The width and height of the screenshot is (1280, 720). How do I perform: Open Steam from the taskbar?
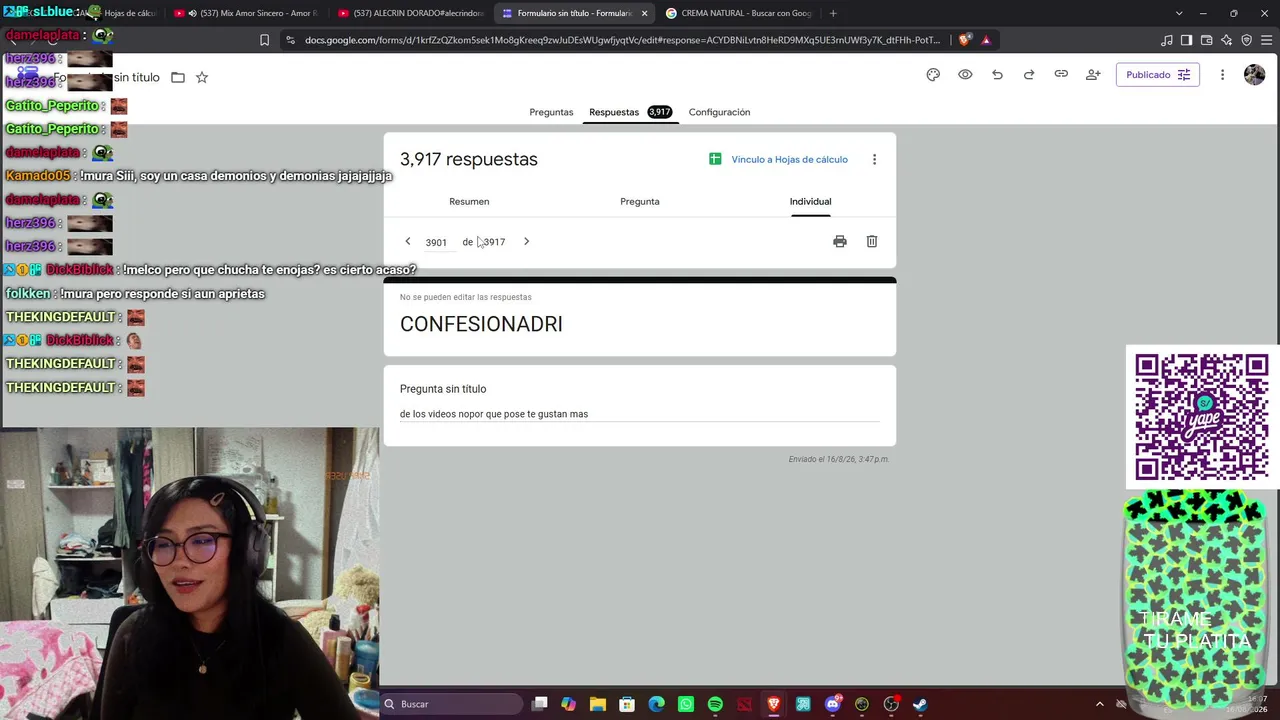920,704
